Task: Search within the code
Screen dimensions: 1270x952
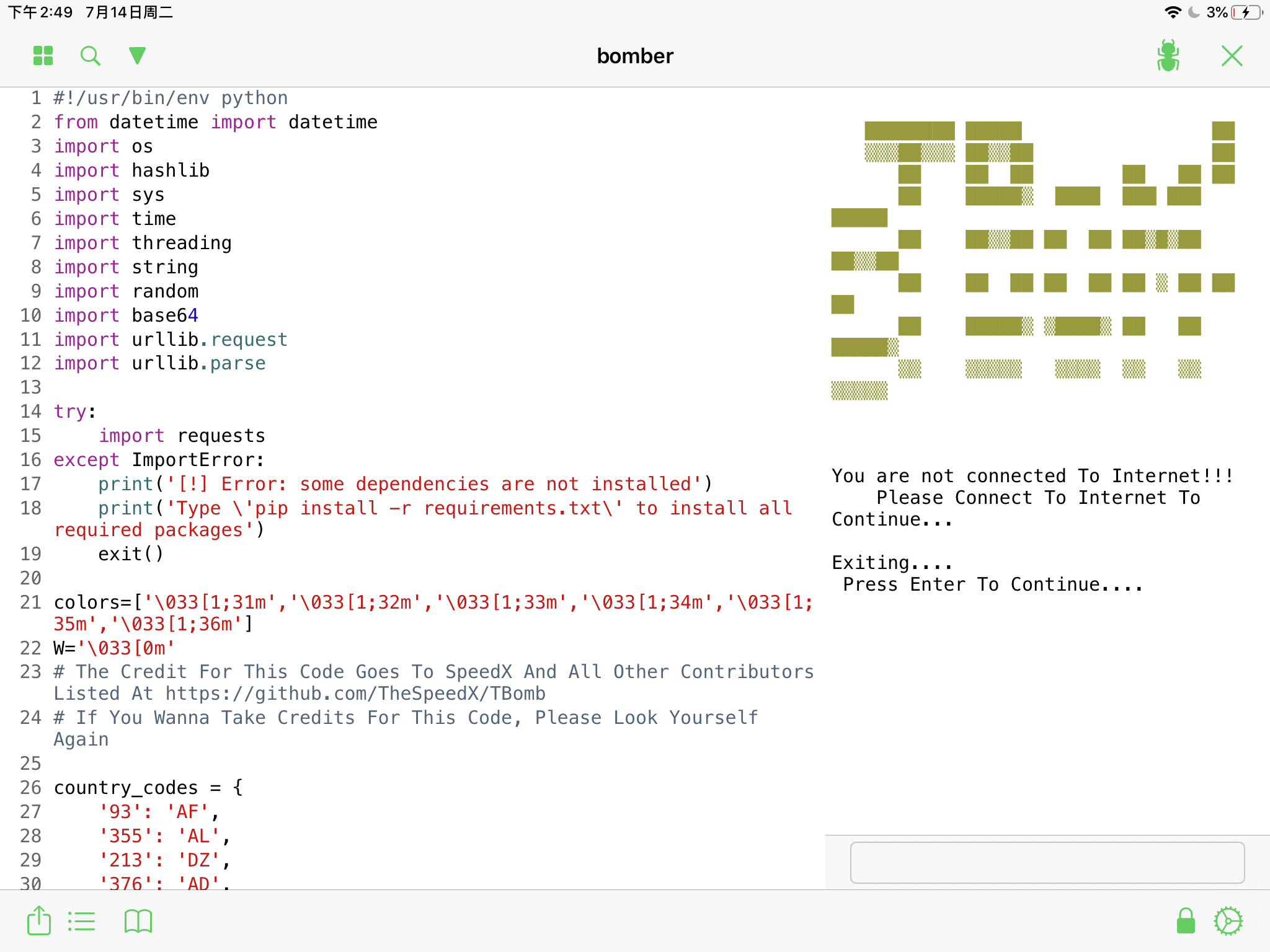Action: [x=91, y=55]
